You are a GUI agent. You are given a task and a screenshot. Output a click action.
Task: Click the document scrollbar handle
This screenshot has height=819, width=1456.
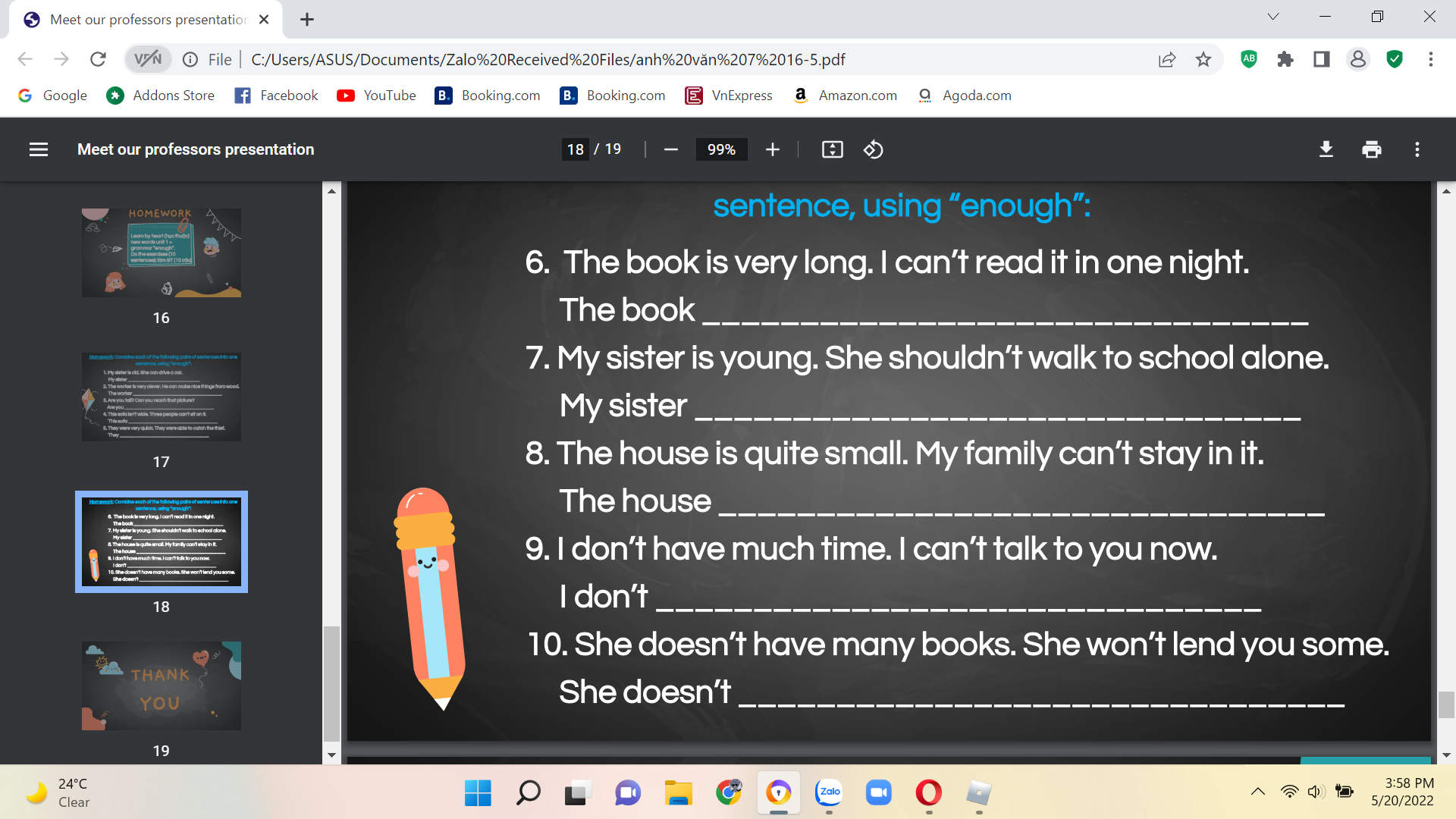click(1446, 704)
